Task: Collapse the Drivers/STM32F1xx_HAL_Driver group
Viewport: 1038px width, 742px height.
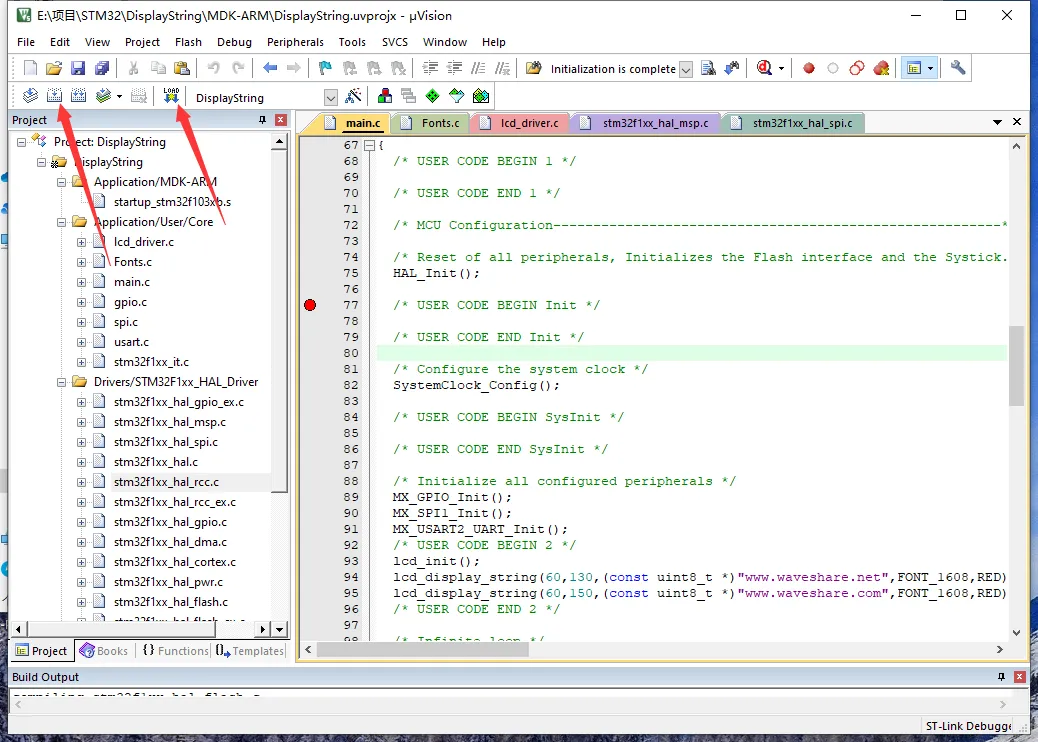Action: [x=62, y=383]
